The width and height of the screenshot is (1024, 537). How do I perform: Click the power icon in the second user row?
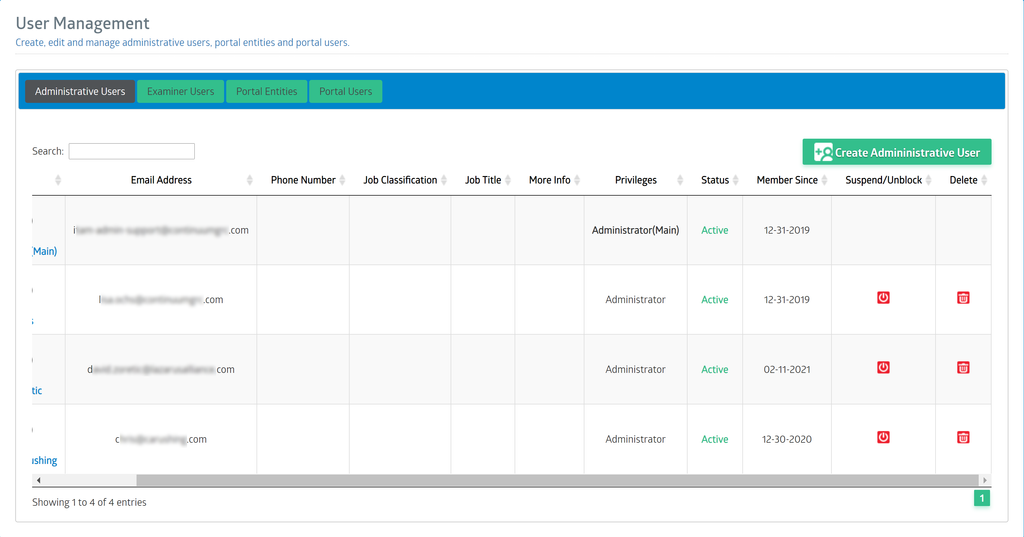click(x=883, y=298)
